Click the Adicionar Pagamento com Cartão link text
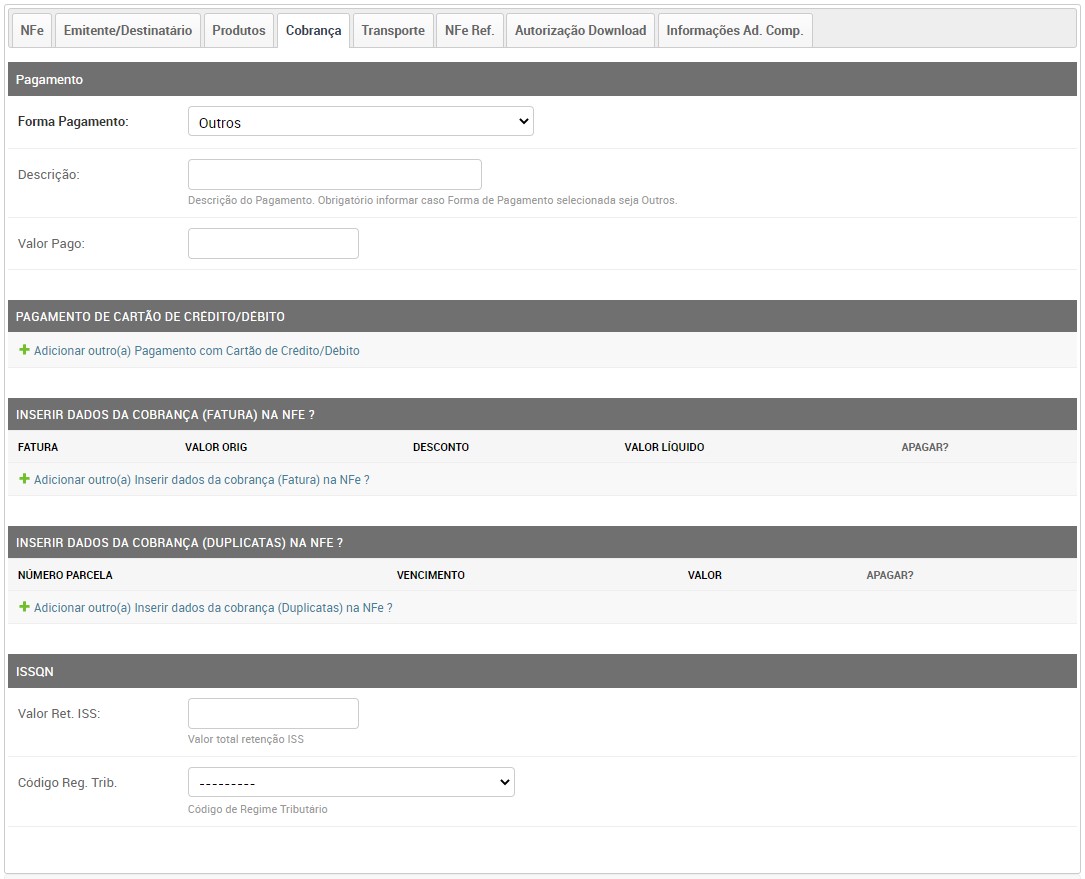Image resolution: width=1085 pixels, height=879 pixels. 196,351
